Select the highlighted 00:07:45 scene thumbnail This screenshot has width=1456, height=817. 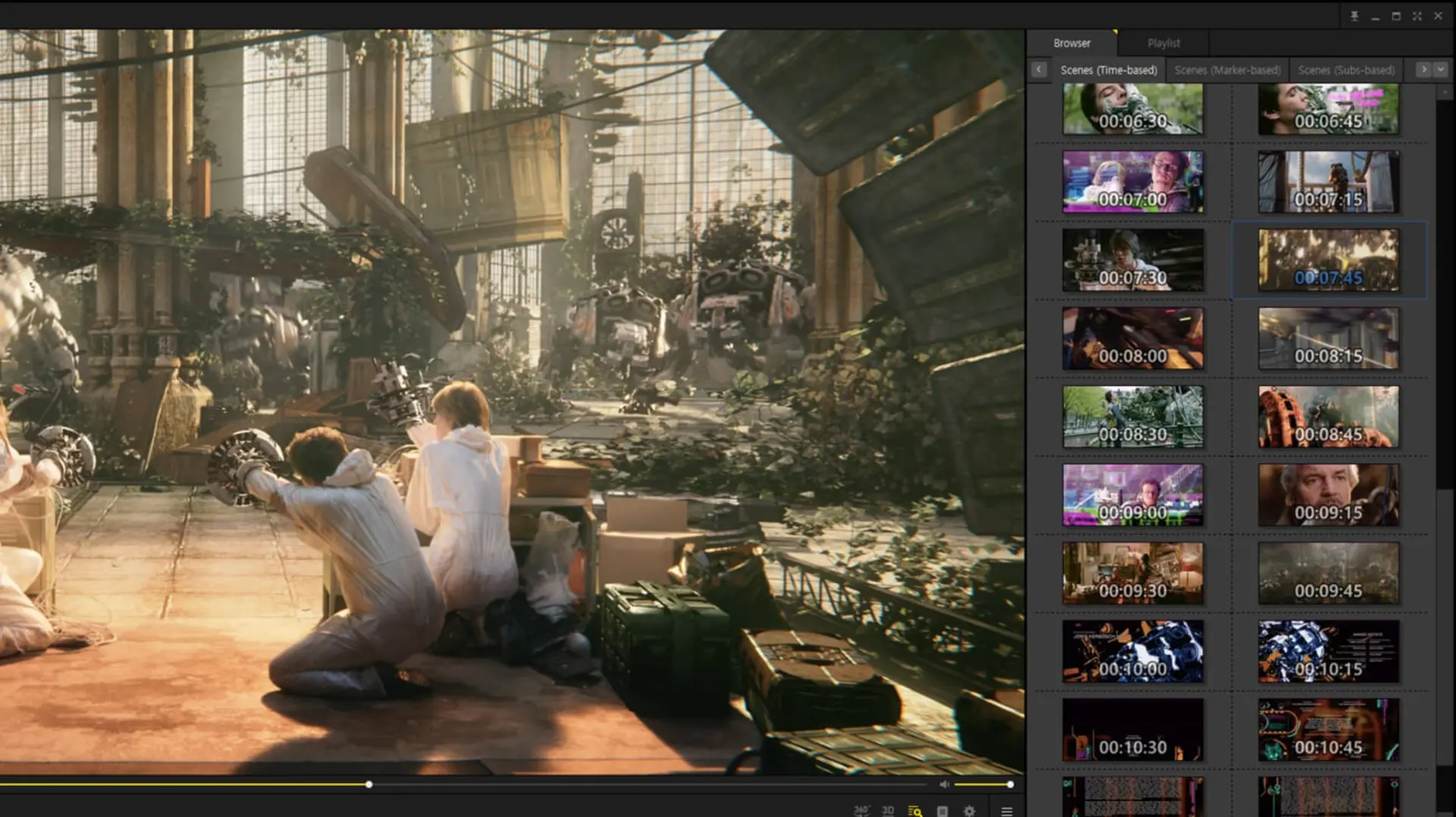point(1329,260)
